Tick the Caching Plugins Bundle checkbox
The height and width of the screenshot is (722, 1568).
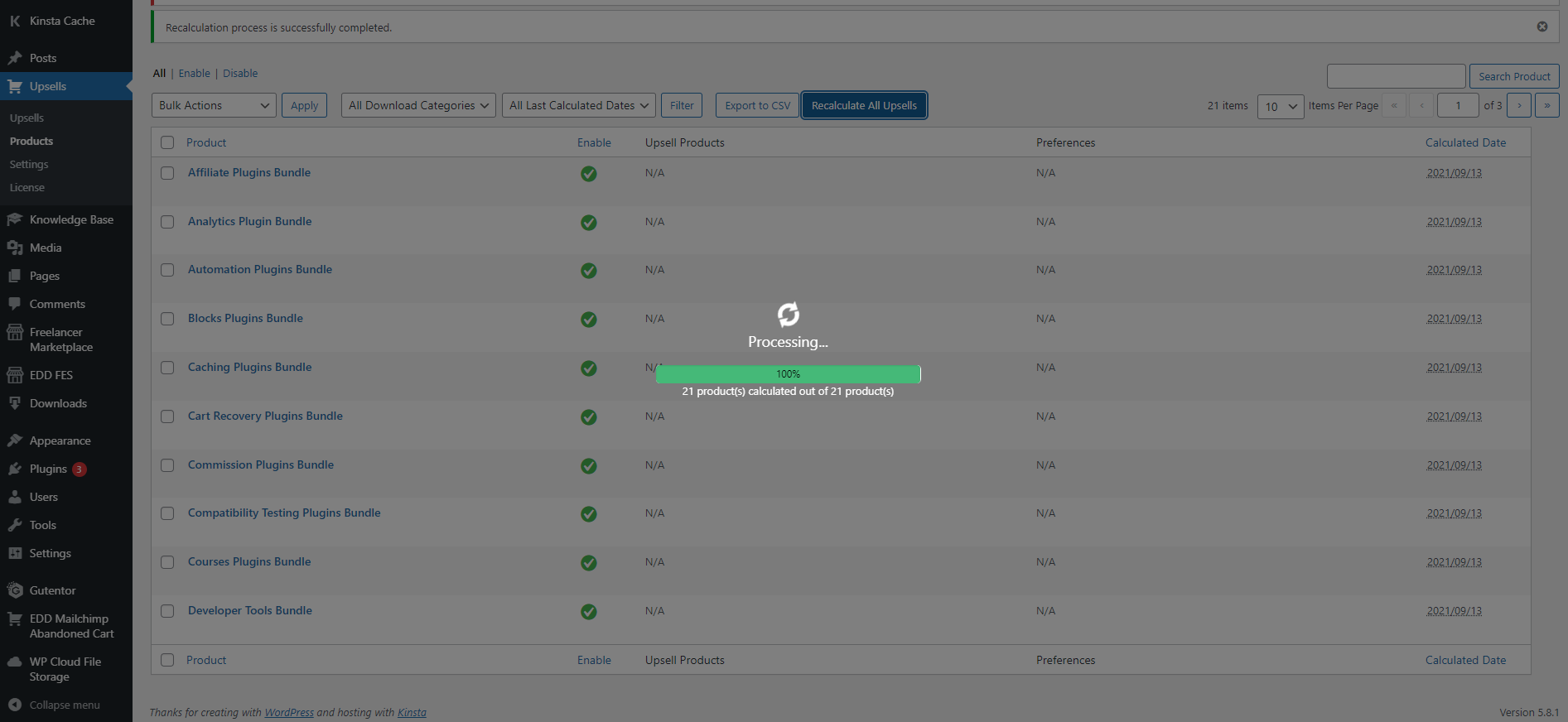click(167, 368)
